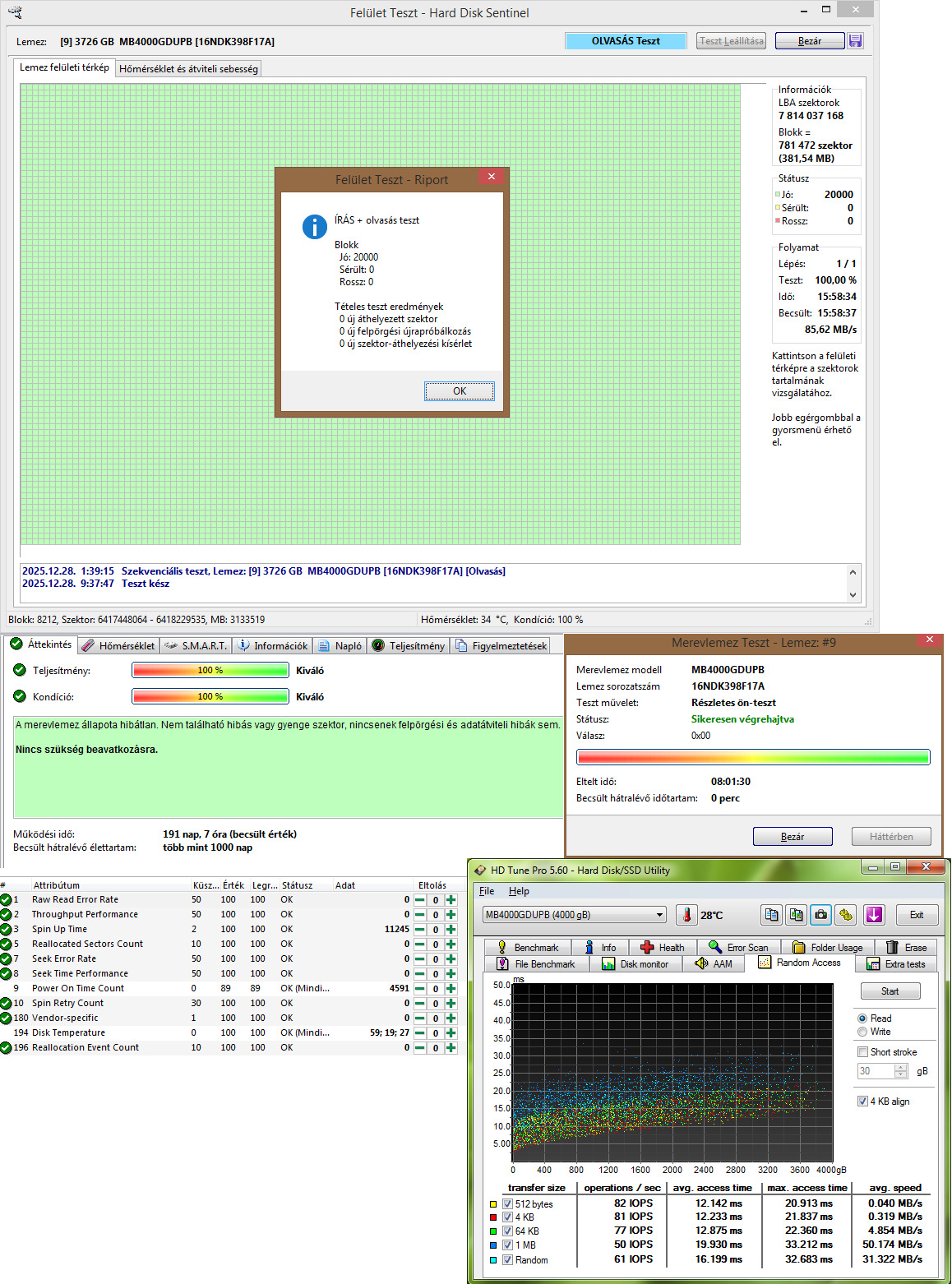Viewport: 952px width, 1284px height.
Task: Click copy text to clipboard icon in HD Tune
Action: click(x=771, y=915)
